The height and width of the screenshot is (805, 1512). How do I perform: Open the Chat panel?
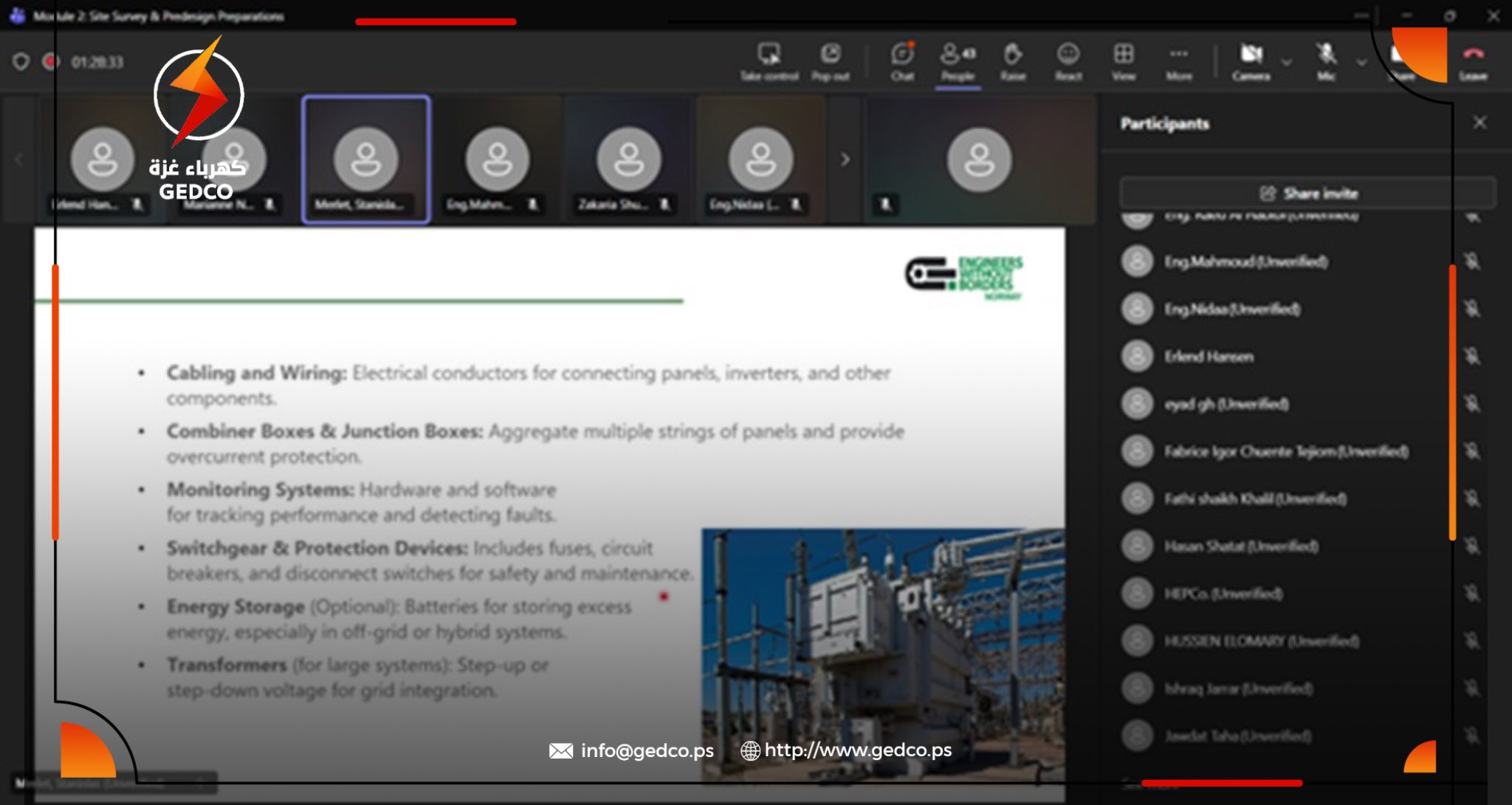(902, 55)
